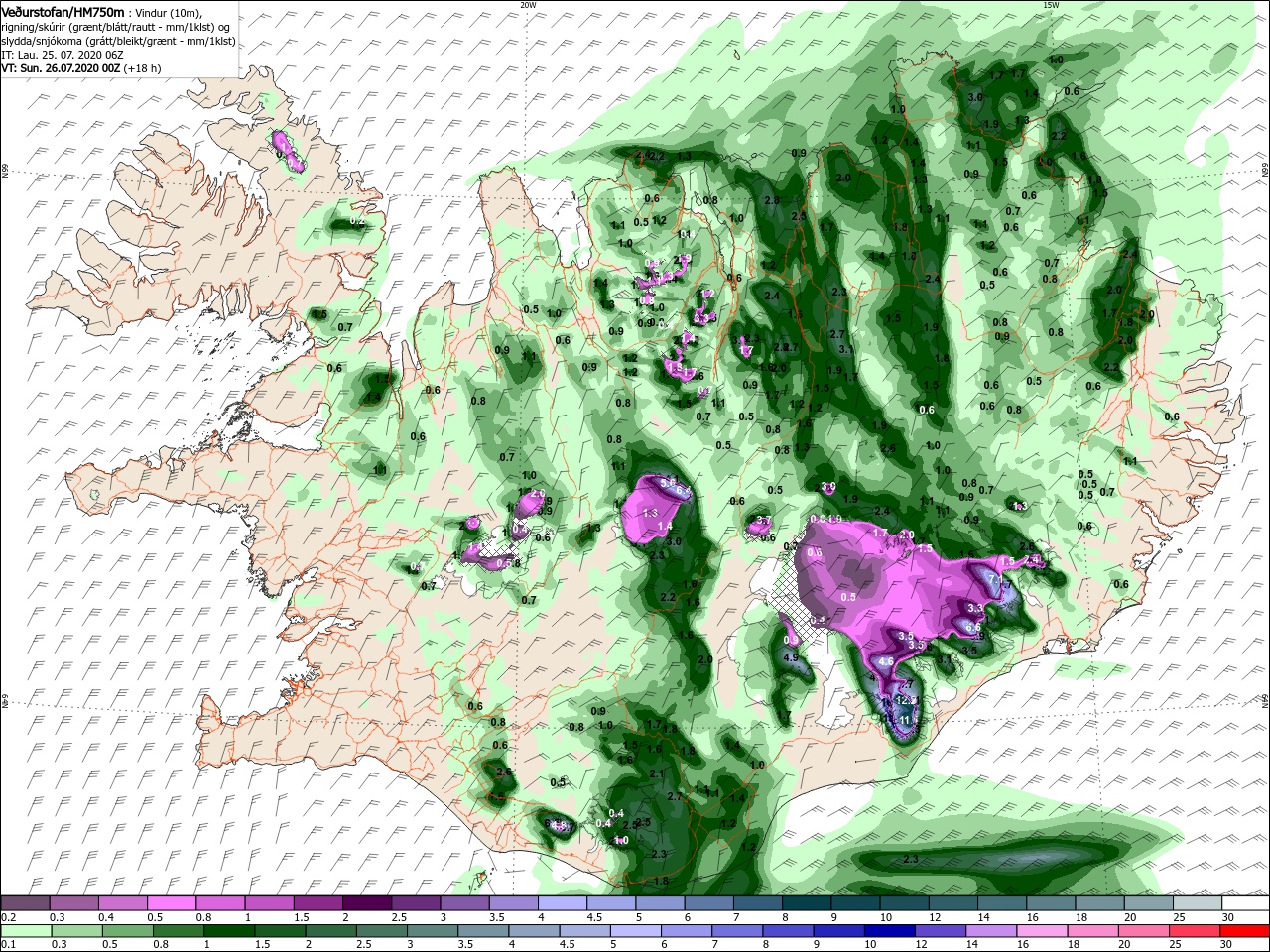Click the dark mauve 0.2 swatch in the upper legend row
The height and width of the screenshot is (952, 1270).
tap(26, 903)
